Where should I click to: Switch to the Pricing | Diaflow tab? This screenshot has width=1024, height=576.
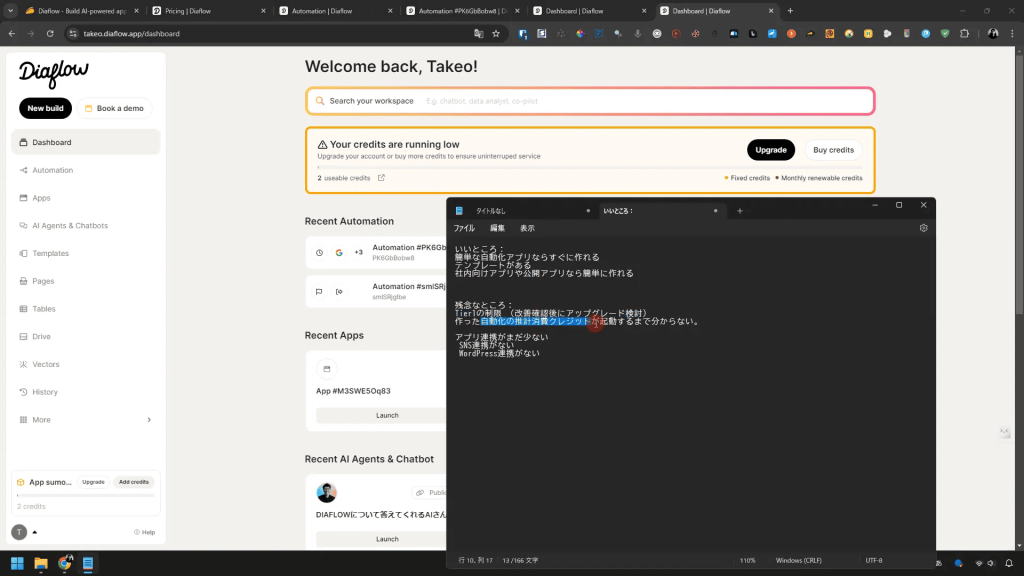tap(208, 11)
